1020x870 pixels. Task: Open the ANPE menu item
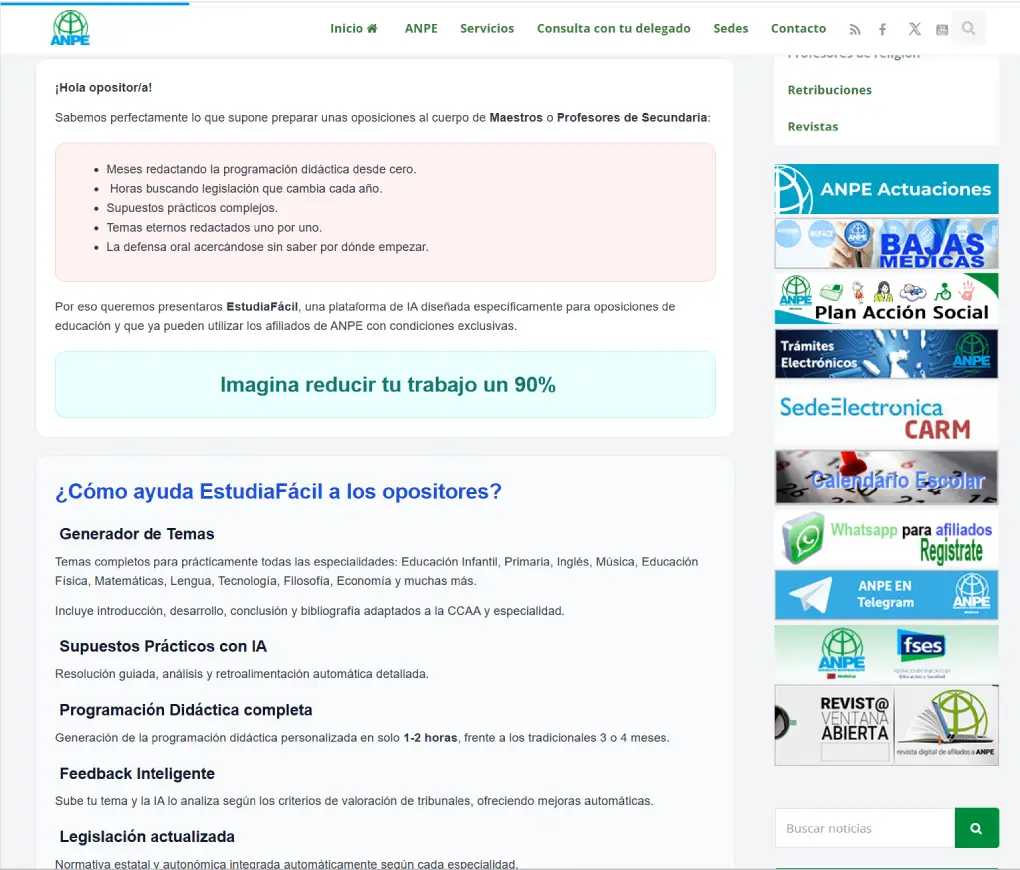coord(421,29)
